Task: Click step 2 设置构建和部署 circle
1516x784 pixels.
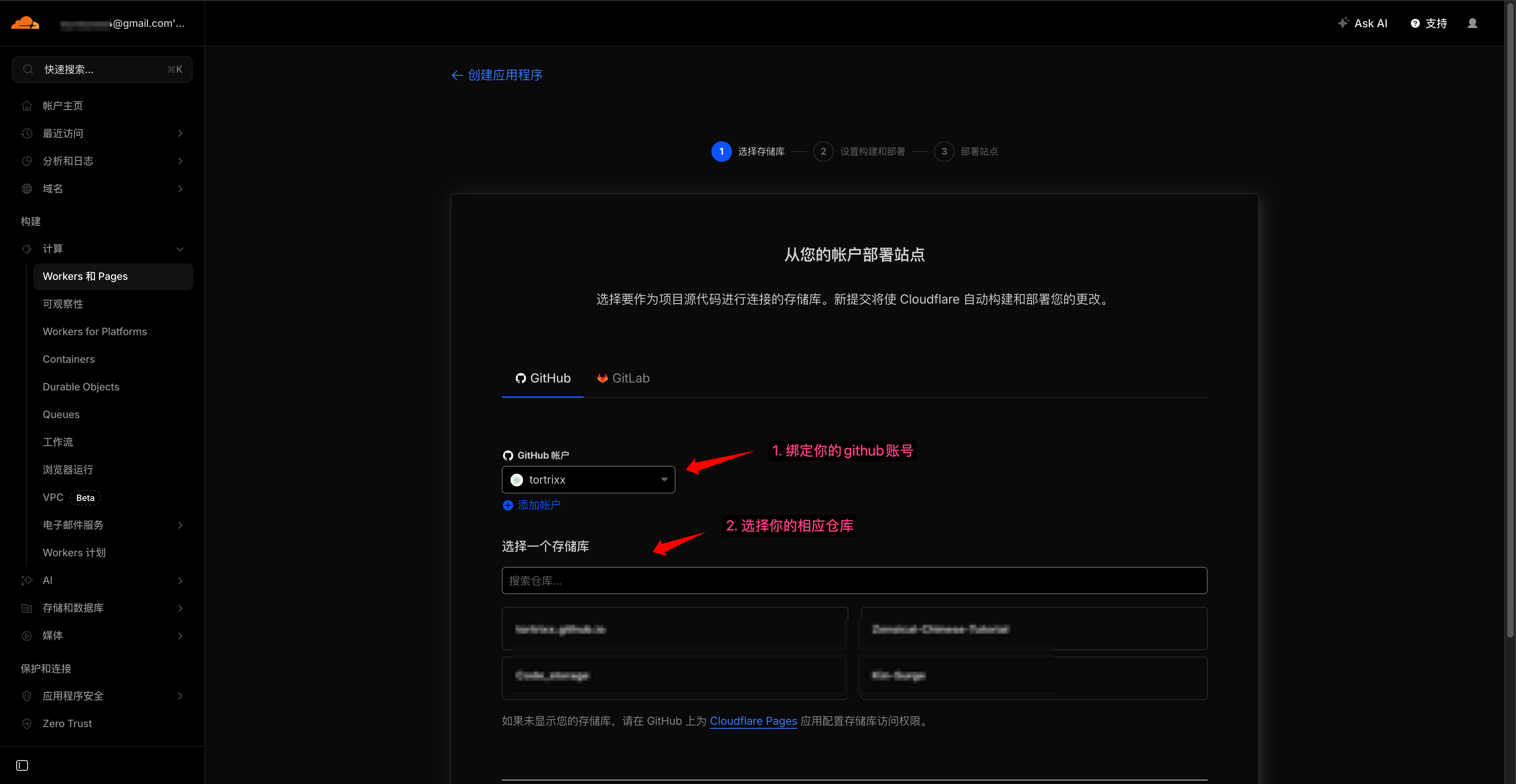Action: [x=823, y=151]
